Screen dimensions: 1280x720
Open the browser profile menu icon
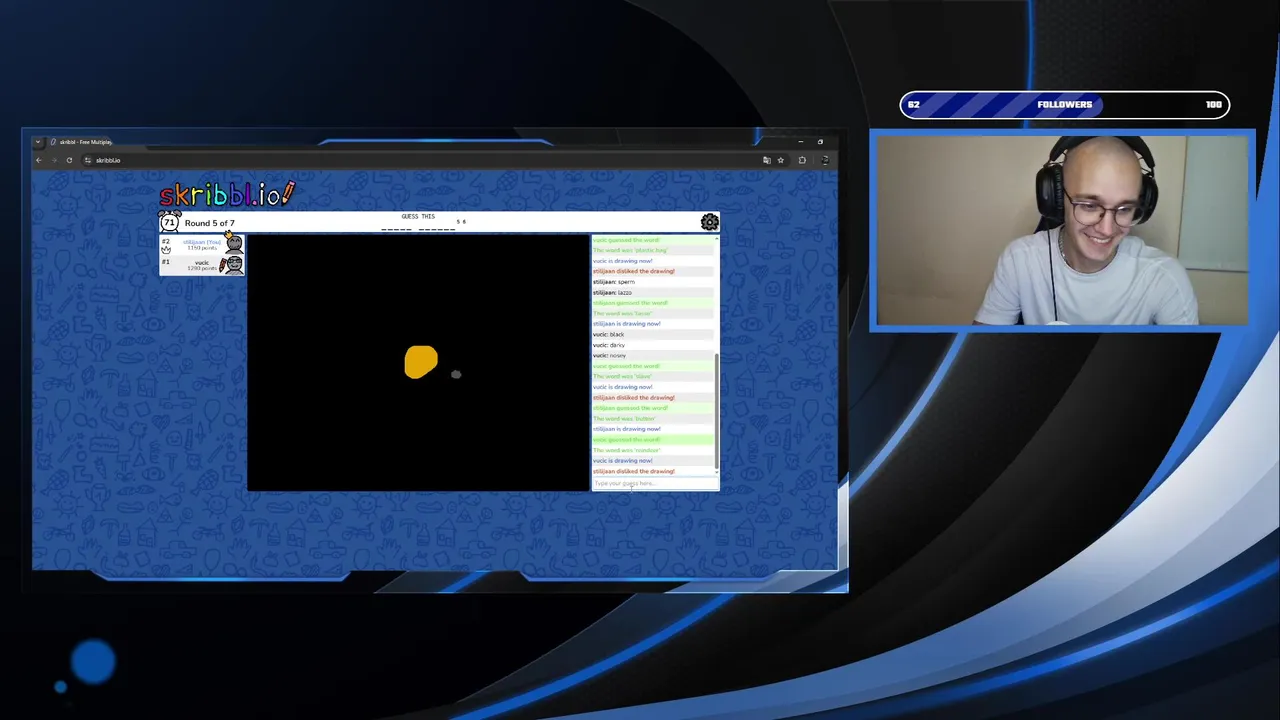tap(825, 160)
